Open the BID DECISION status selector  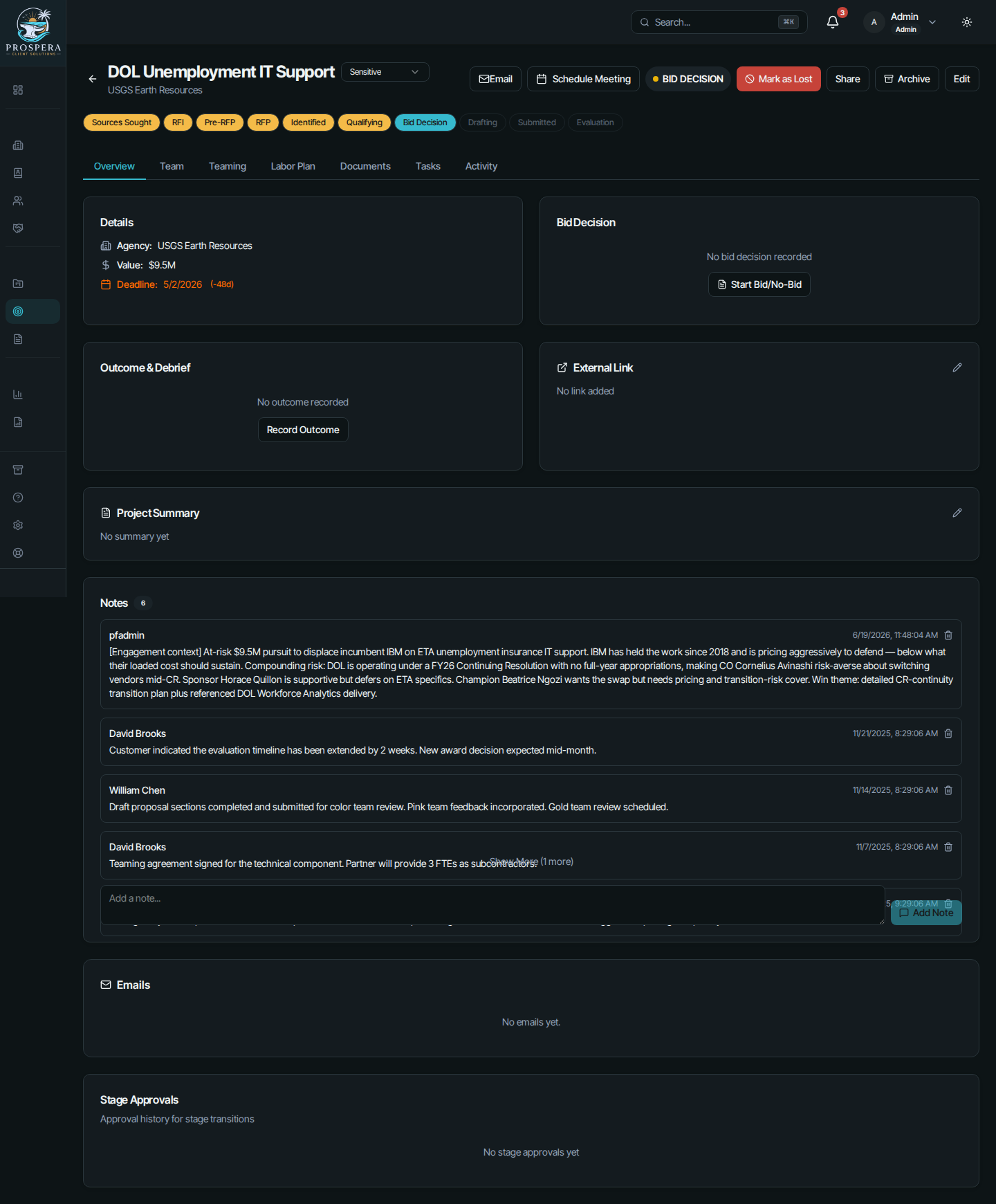coord(688,79)
